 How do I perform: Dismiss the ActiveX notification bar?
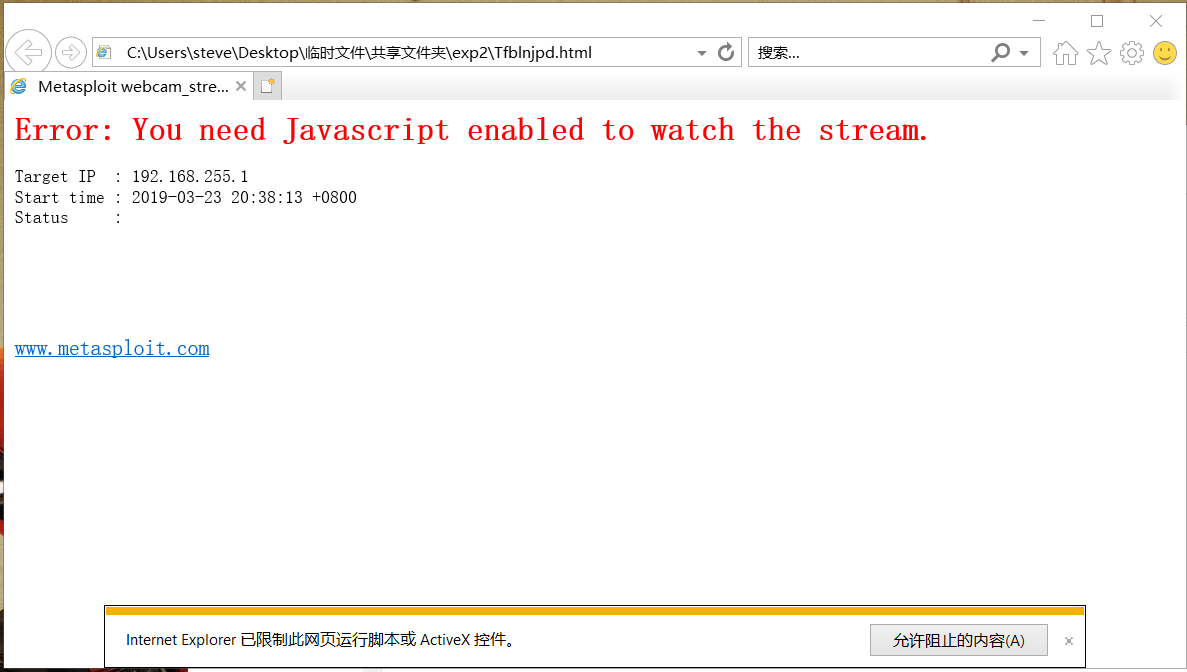1069,641
